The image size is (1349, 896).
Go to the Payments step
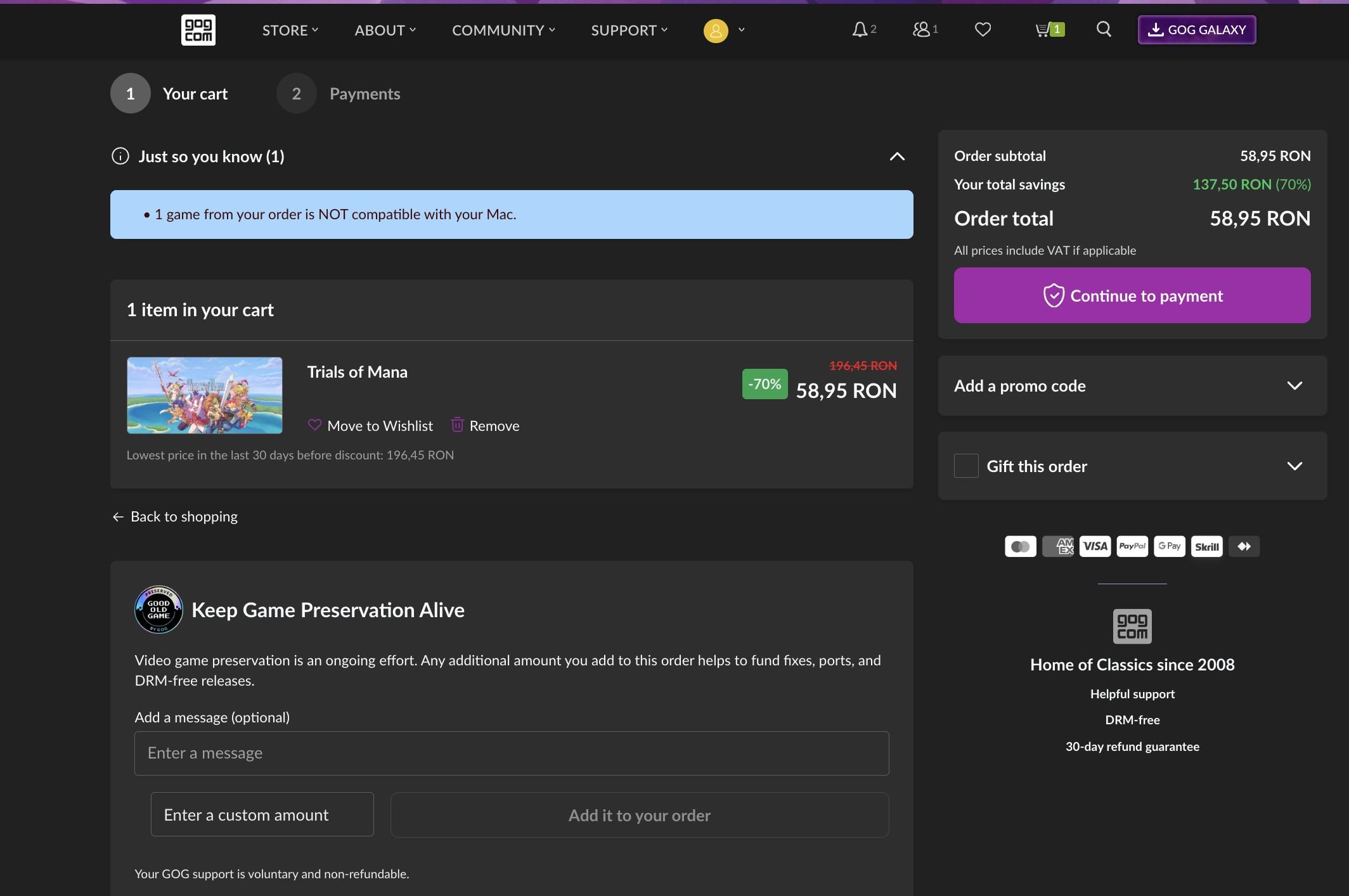[x=339, y=93]
